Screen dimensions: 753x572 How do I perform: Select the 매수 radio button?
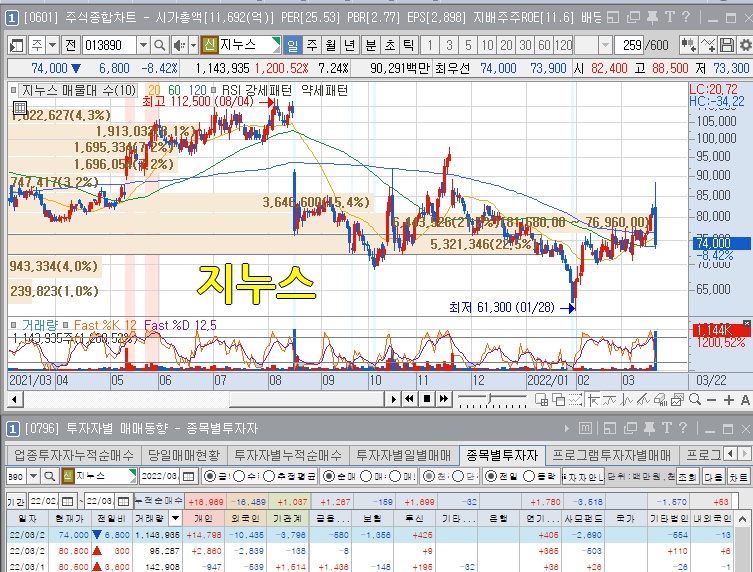click(x=366, y=476)
